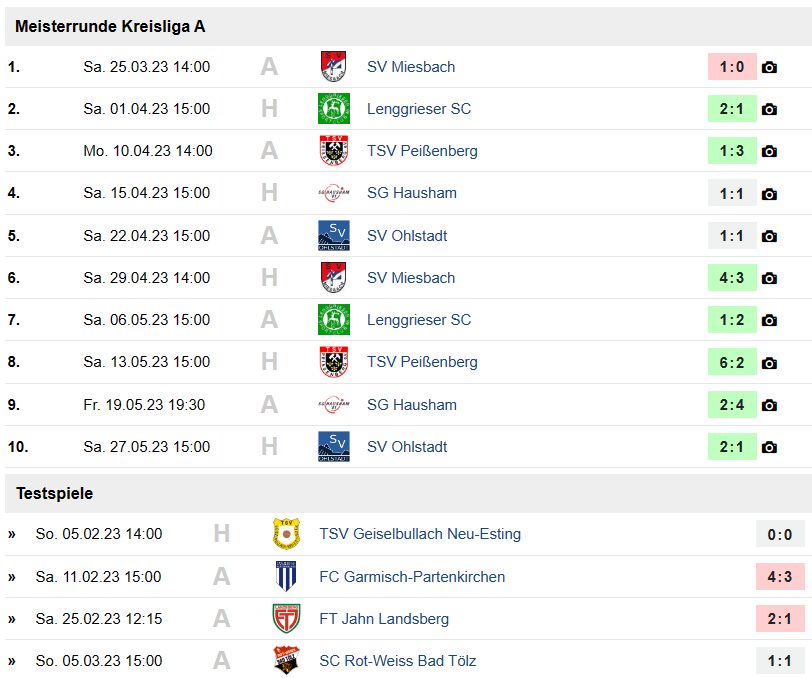Click TSV Geiselbullach Neu-Esting club crest
This screenshot has height=678, width=812.
point(286,534)
